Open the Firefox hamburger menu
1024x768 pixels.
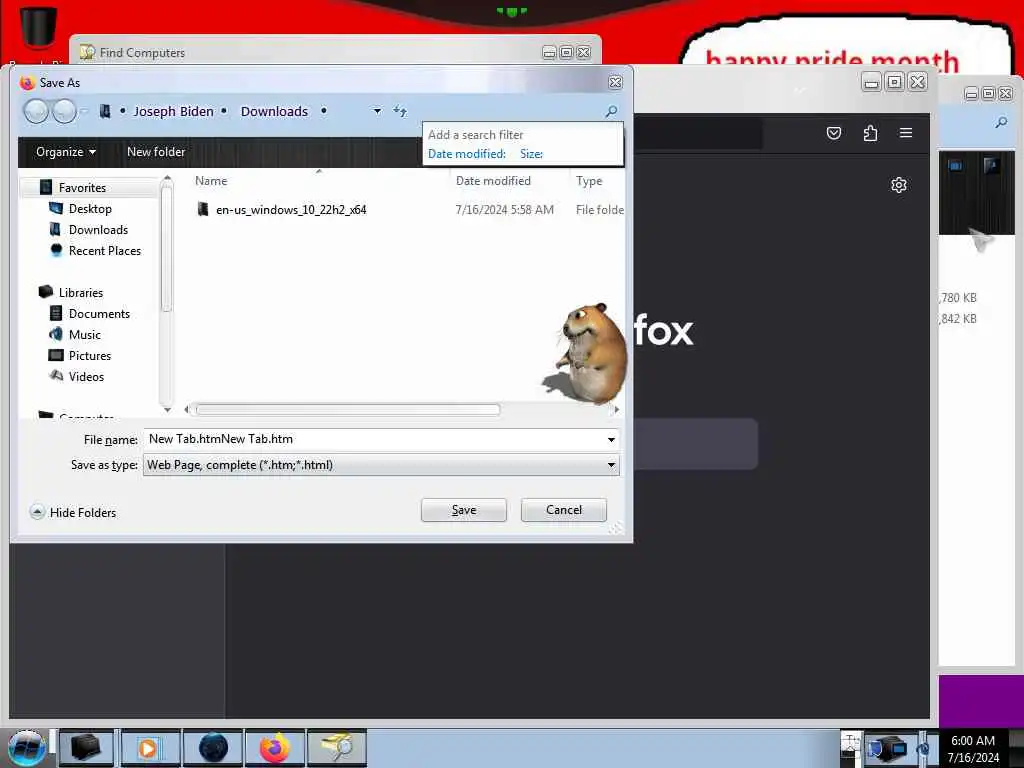point(906,133)
